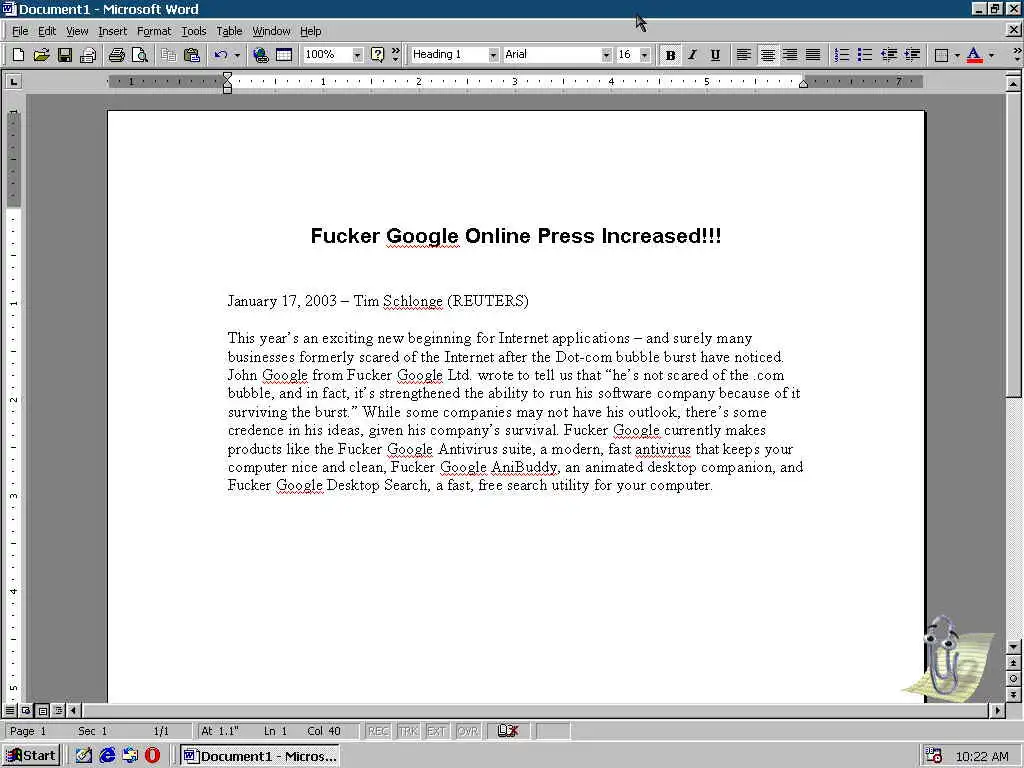Click the Paste clipboard icon
The width and height of the screenshot is (1024, 768).
pyautogui.click(x=191, y=55)
